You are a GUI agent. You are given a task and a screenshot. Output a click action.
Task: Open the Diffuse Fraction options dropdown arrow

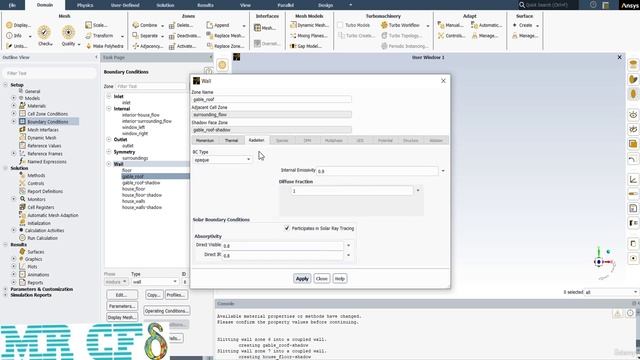pos(418,191)
